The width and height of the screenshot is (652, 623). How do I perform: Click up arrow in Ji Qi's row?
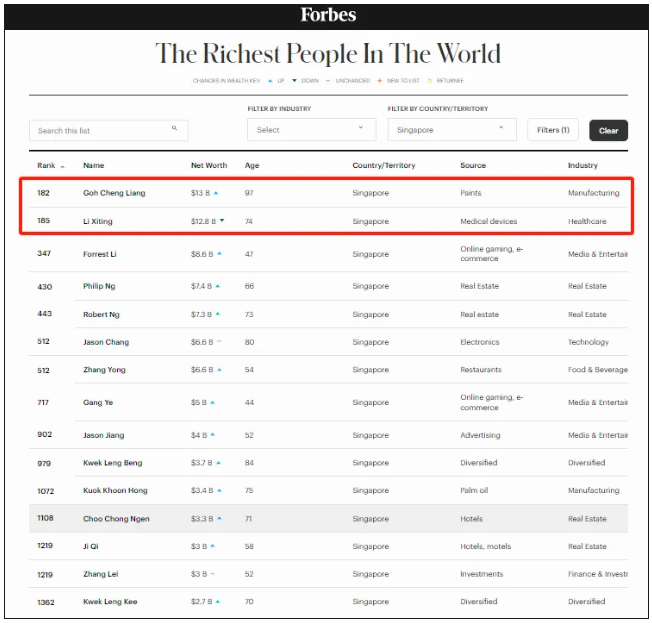(x=212, y=546)
